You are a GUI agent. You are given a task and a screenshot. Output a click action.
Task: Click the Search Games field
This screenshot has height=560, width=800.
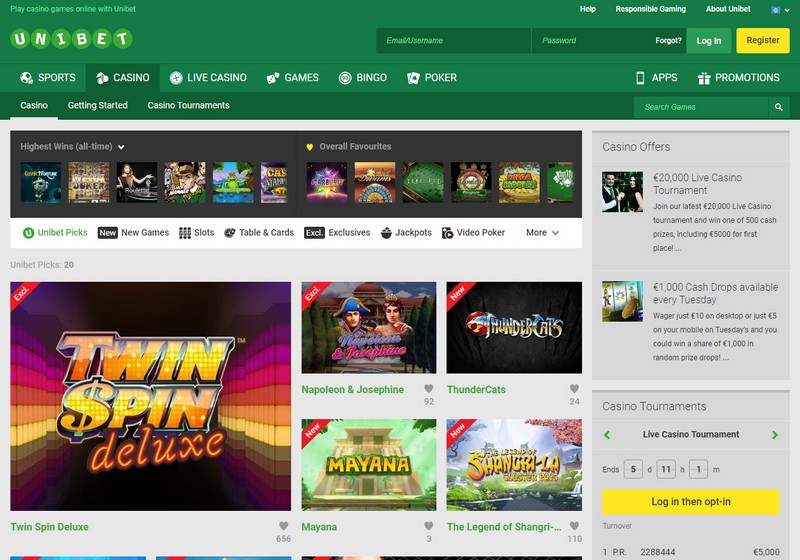click(701, 107)
